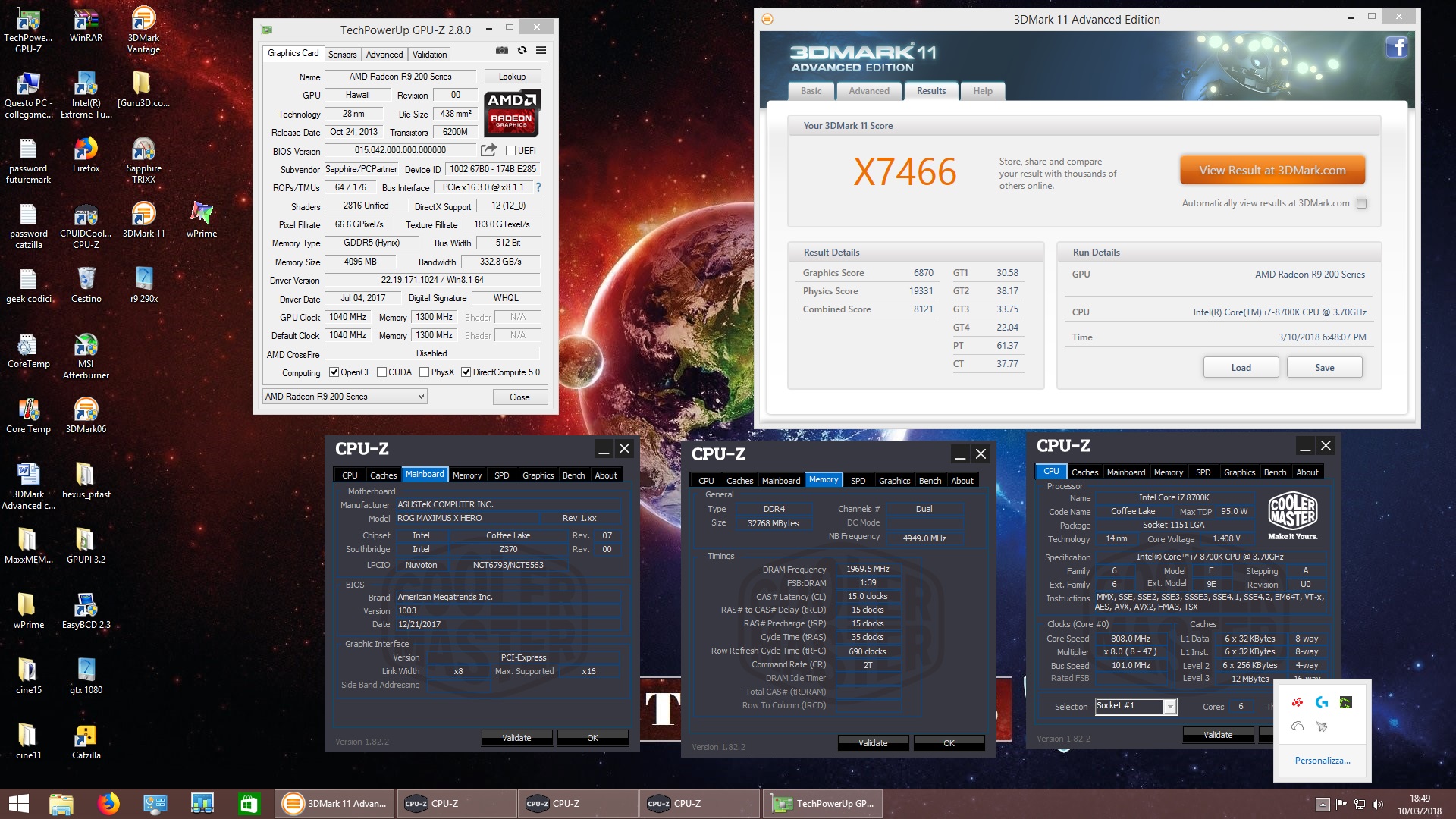Launch Firefox from the taskbar
1456x819 pixels.
point(108,804)
